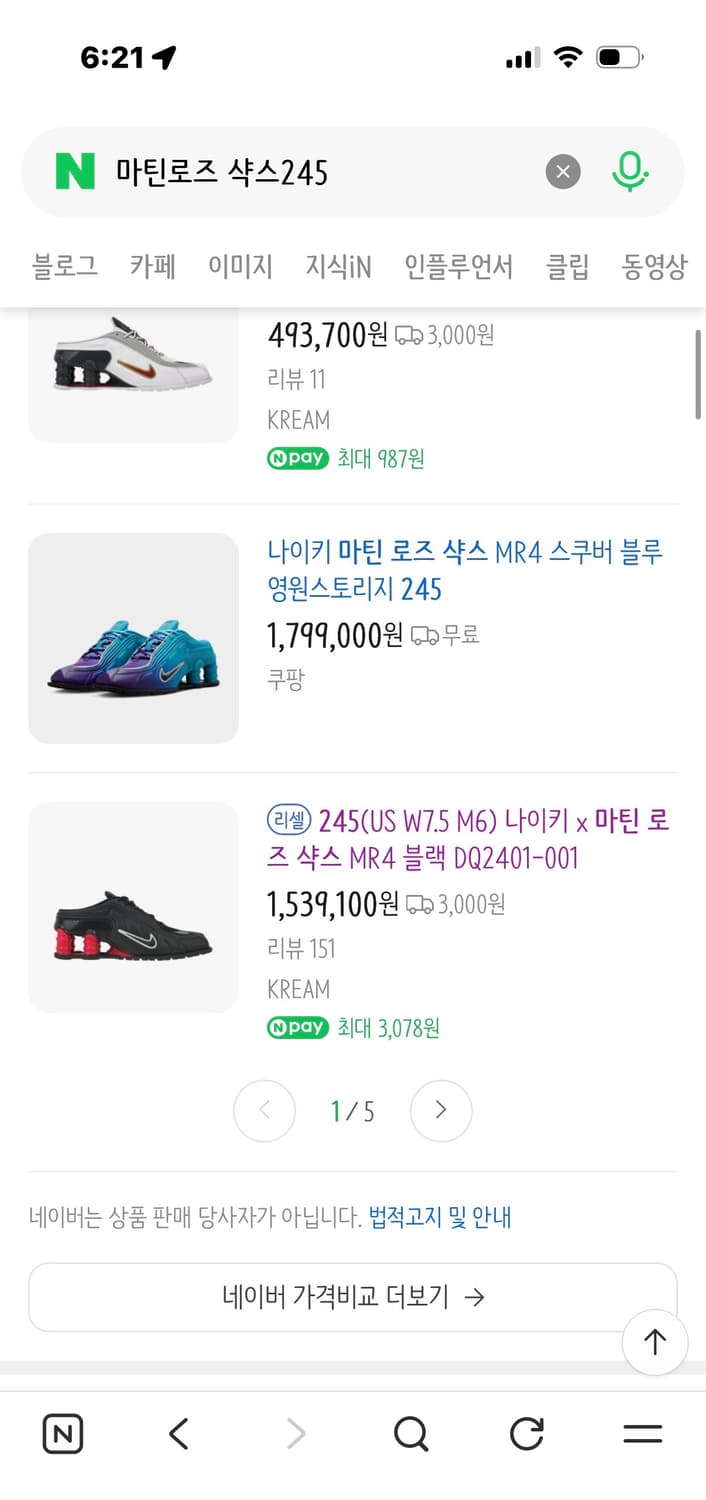Tap the Npay badge under the KREAM listing
The image size is (706, 1500).
[297, 1027]
